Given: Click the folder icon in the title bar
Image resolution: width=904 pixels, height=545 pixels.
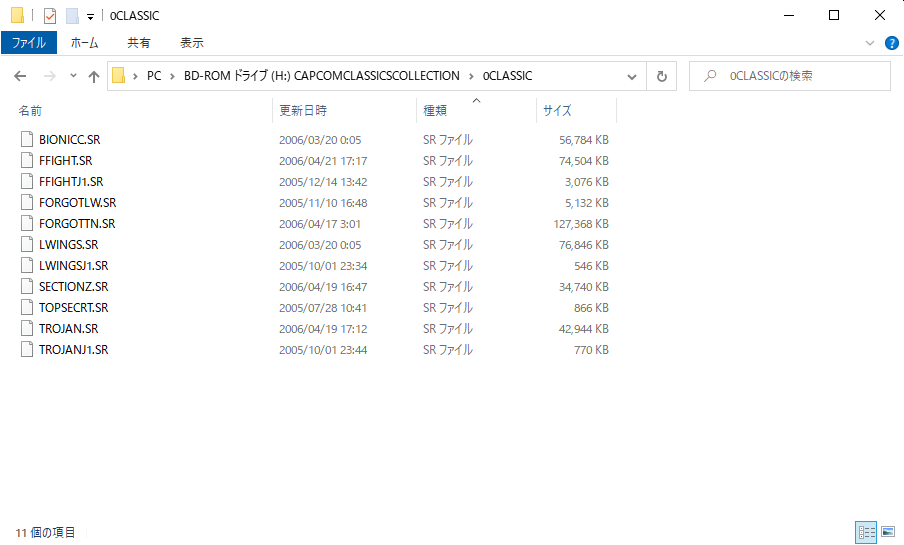Looking at the screenshot, I should pyautogui.click(x=17, y=15).
